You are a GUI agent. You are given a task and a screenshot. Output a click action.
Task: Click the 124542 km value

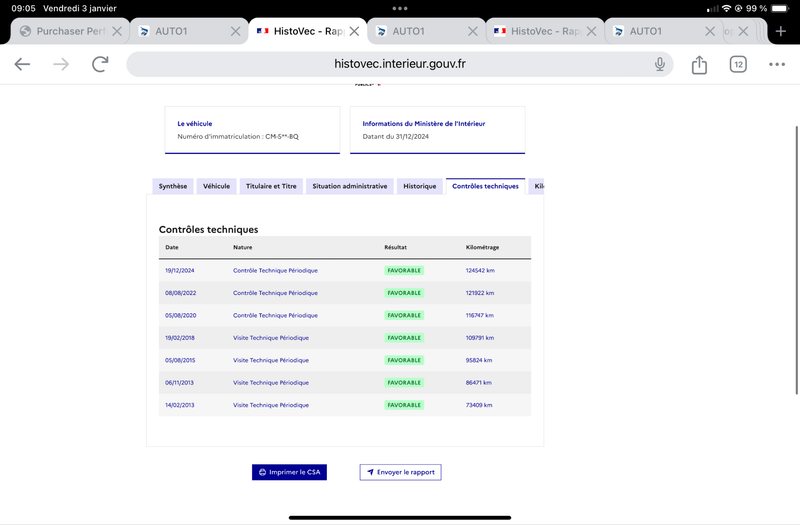(x=480, y=270)
